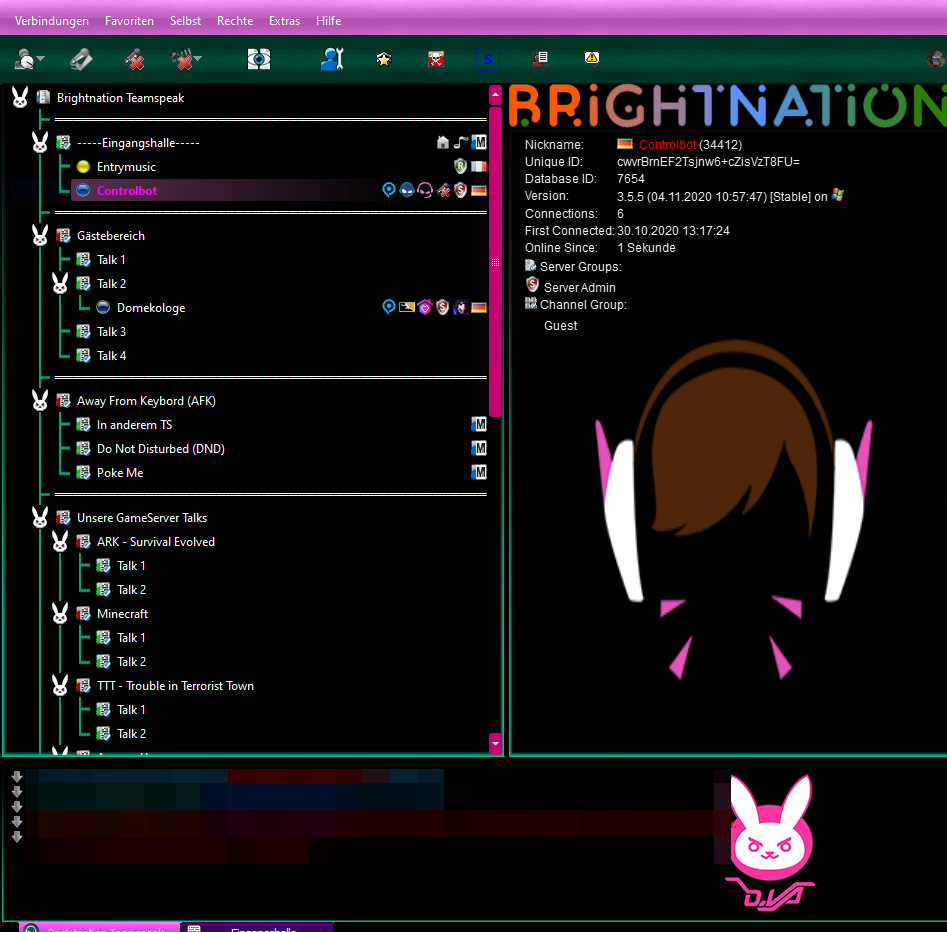Click the red S shield badge on the Controlbot row
Image resolution: width=947 pixels, height=932 pixels.
[461, 190]
